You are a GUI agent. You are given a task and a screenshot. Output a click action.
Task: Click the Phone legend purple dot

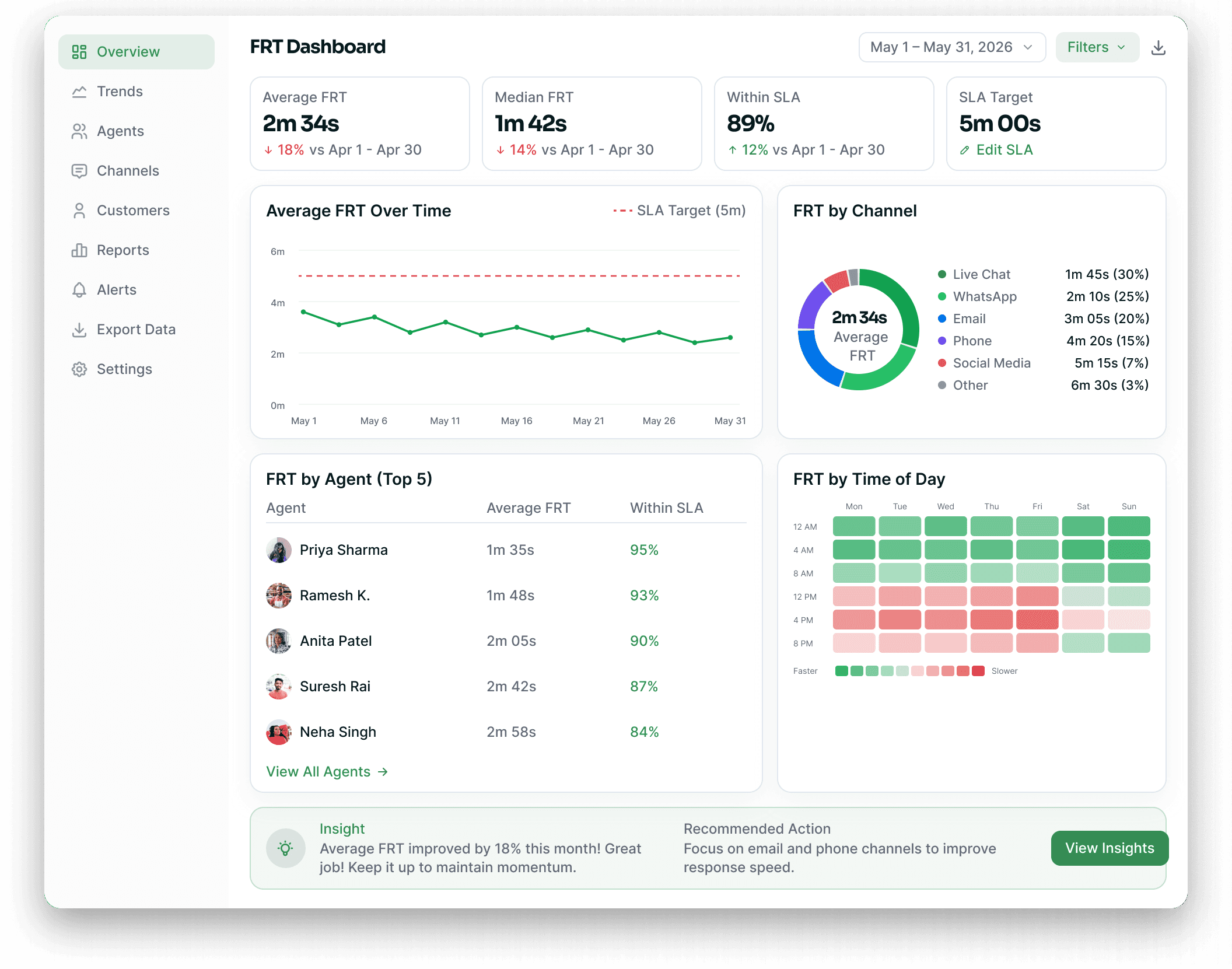942,341
